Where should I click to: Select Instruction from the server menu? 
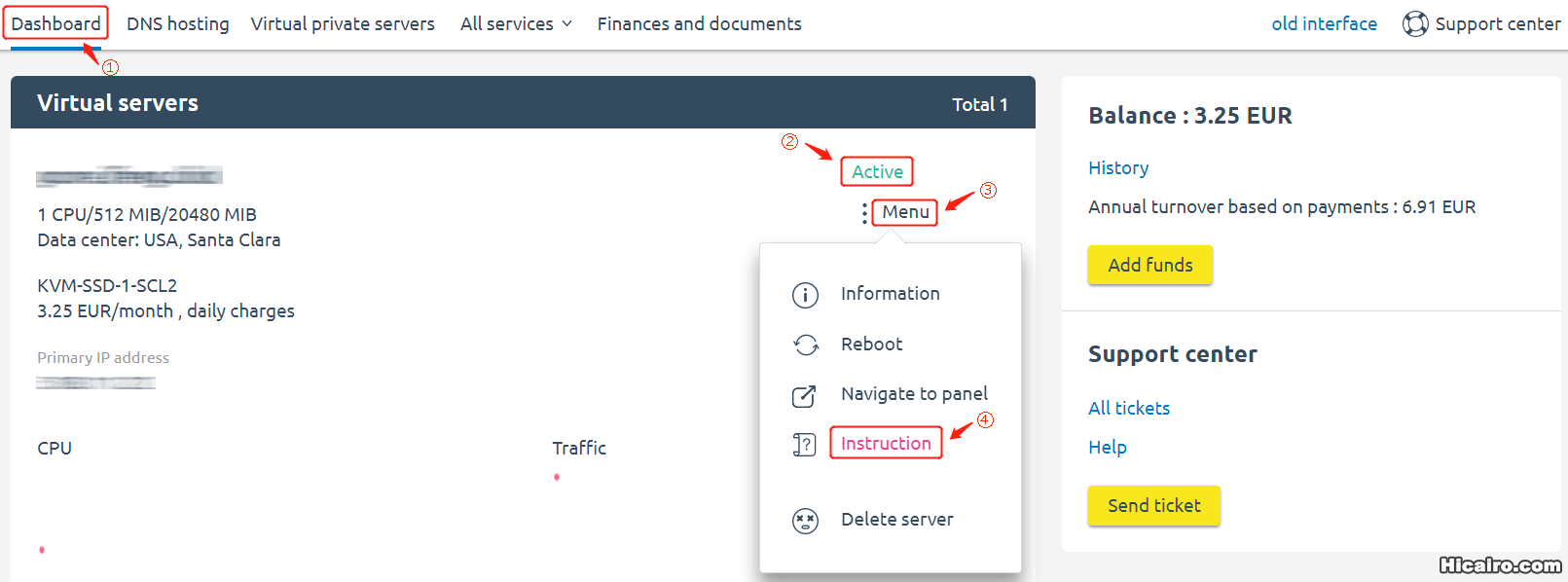click(x=886, y=444)
